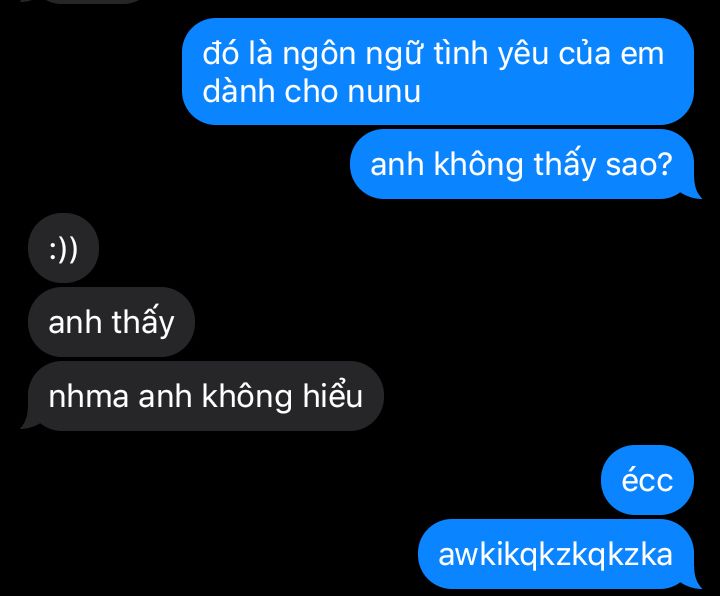Click the word "ngôn" in the top message
Viewport: 720px width, 596px height.
tap(319, 54)
